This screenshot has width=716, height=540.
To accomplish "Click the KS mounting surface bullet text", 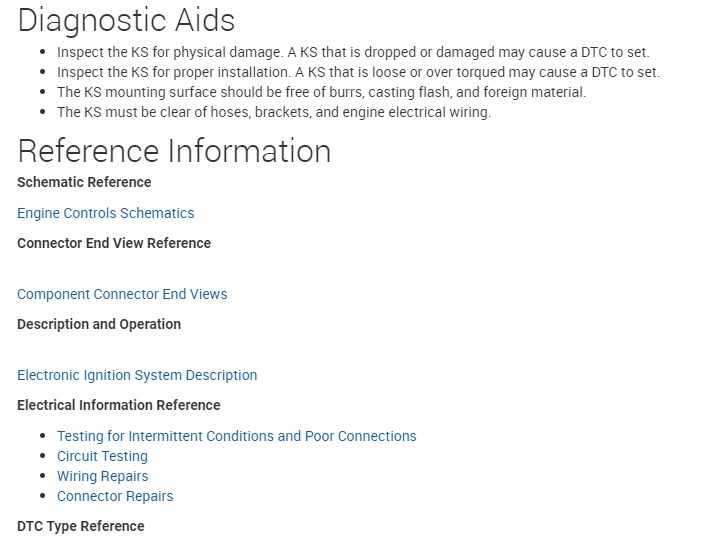I will point(321,92).
